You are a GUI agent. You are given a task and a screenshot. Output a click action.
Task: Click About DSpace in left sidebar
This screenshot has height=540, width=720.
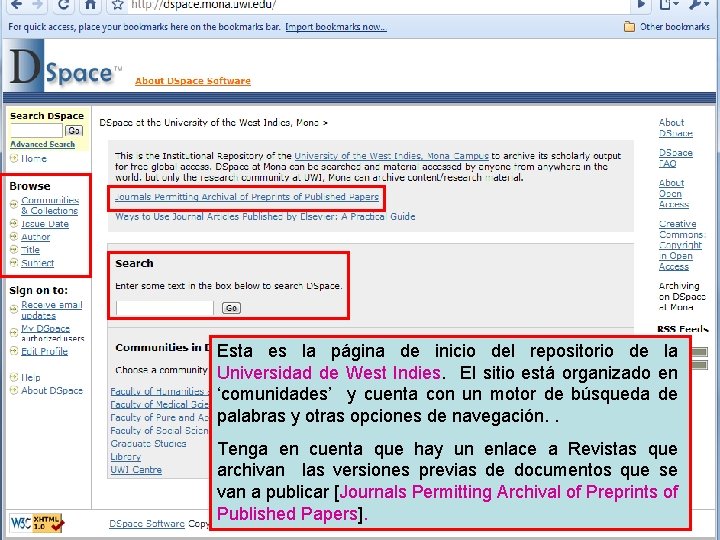pos(52,391)
